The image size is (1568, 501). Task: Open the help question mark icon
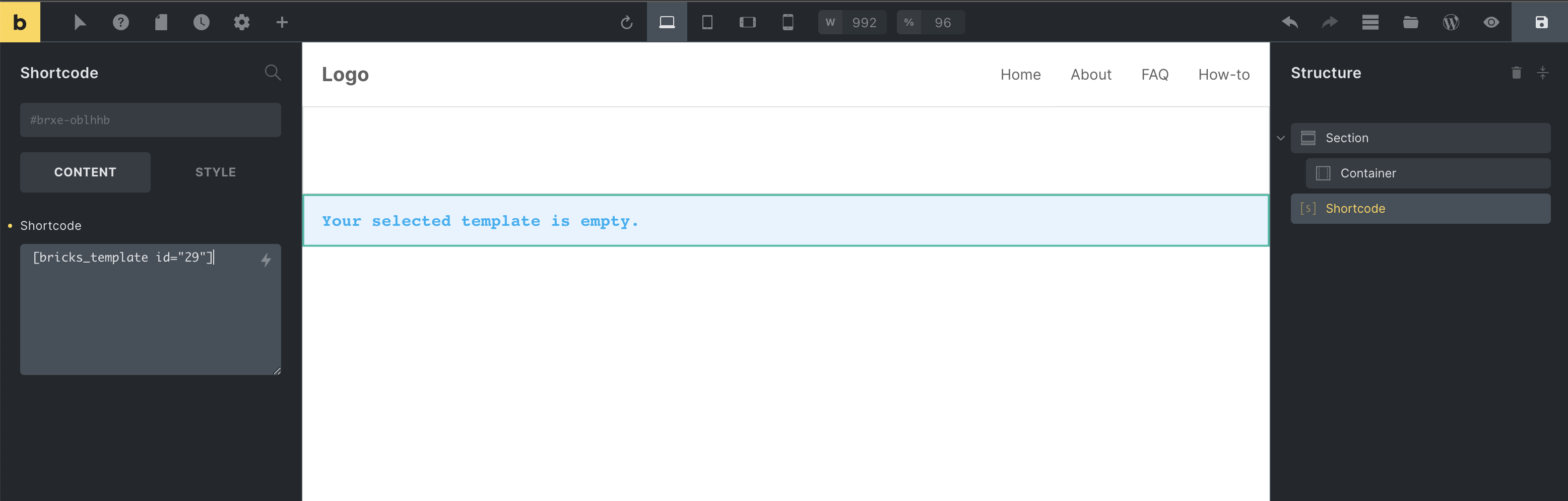click(120, 23)
